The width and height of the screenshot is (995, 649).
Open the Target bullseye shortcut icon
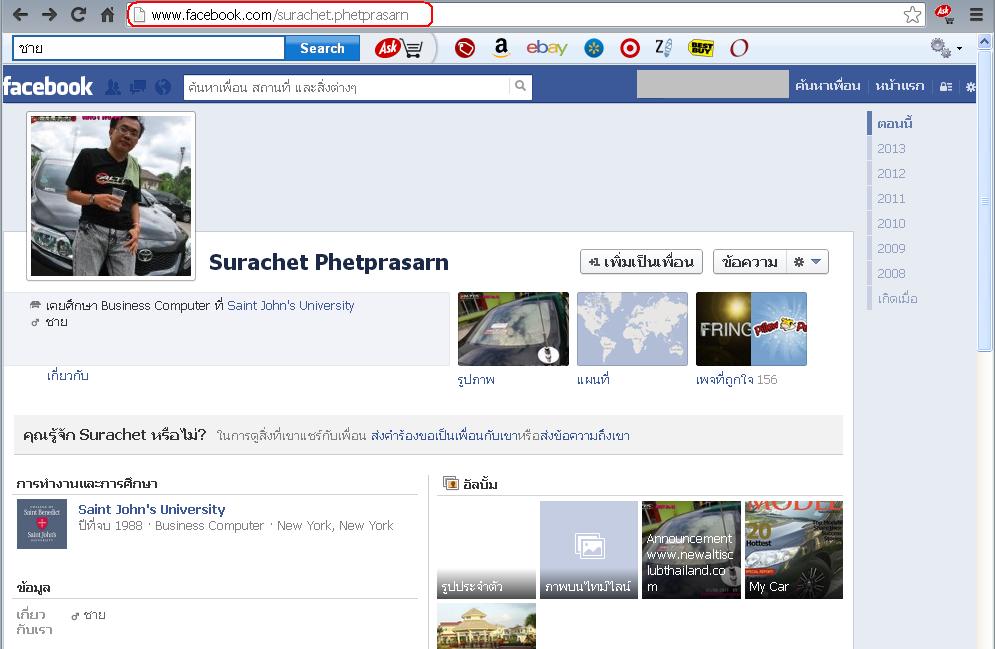[x=629, y=48]
